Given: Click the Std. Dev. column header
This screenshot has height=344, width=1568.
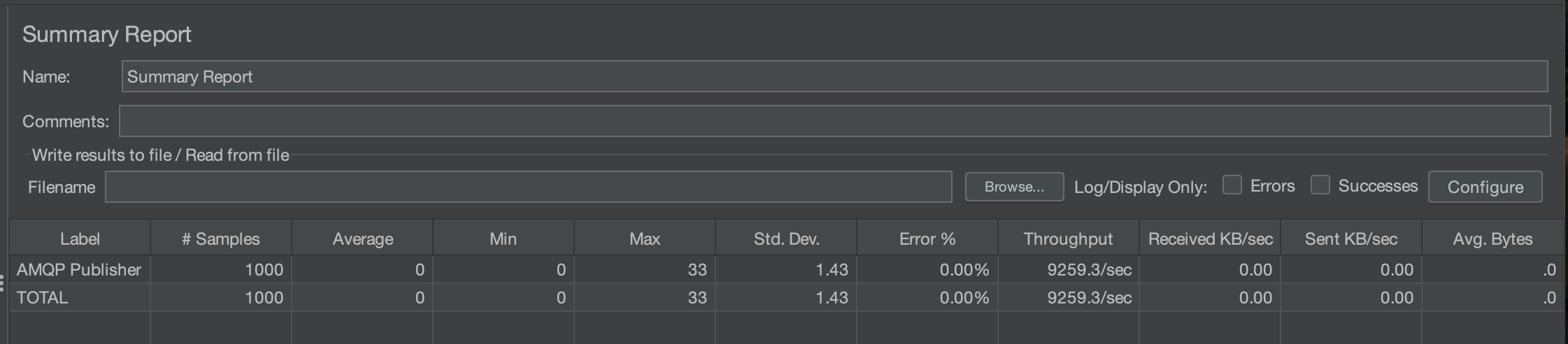Looking at the screenshot, I should [x=786, y=238].
